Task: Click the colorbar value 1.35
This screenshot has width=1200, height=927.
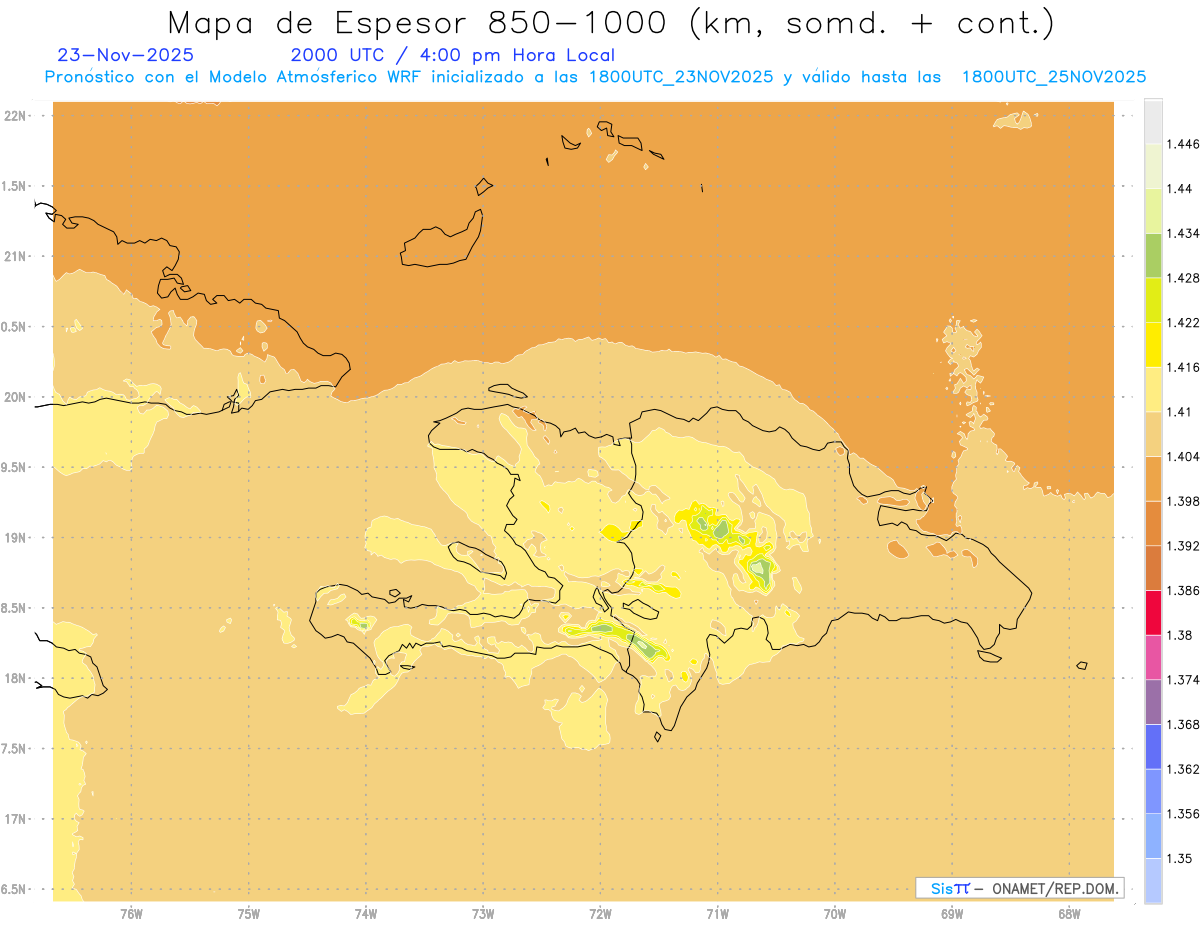Action: (x=1180, y=858)
